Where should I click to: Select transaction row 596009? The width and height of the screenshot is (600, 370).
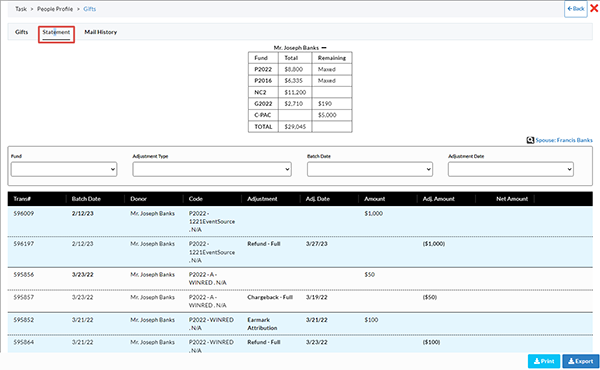coord(300,222)
